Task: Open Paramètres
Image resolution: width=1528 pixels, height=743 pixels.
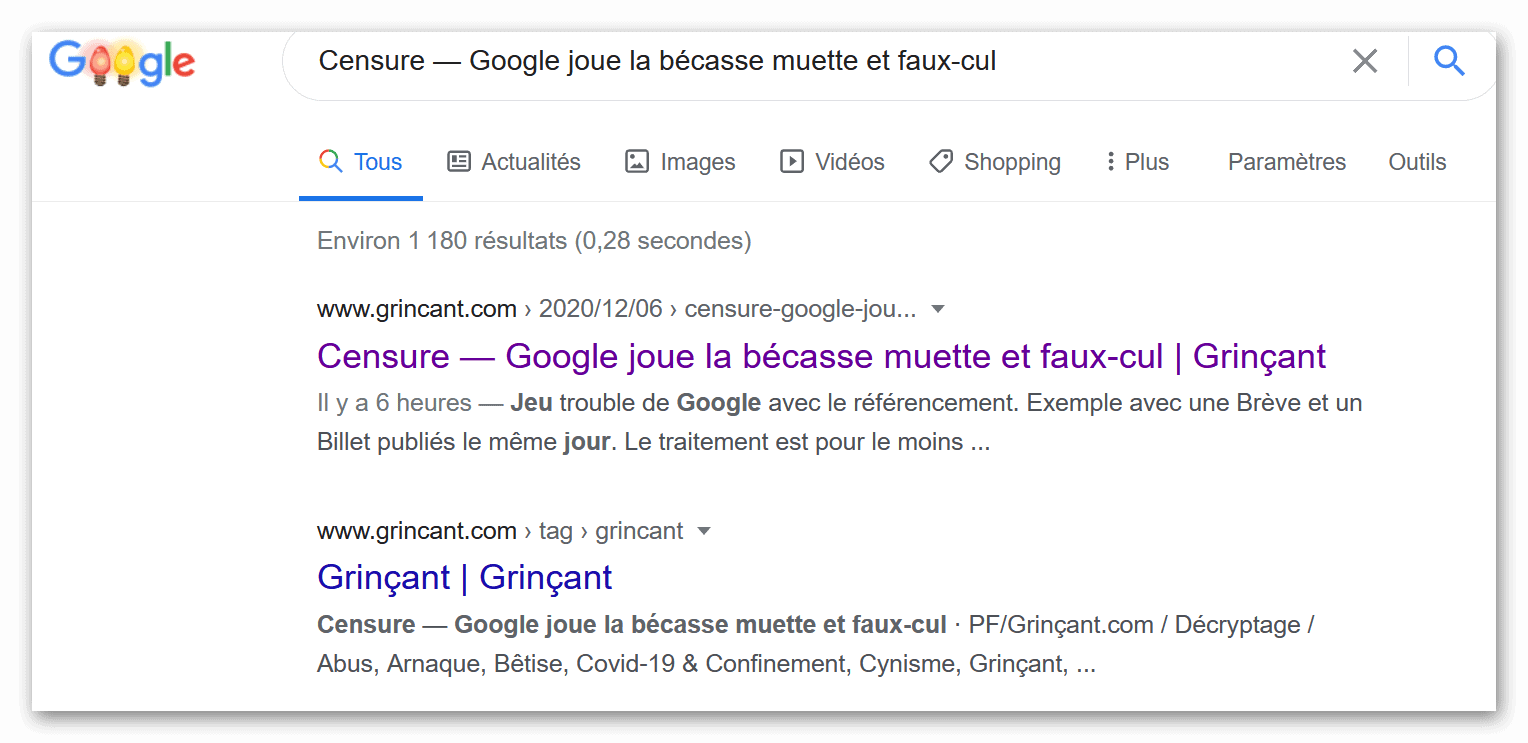Action: [1287, 162]
